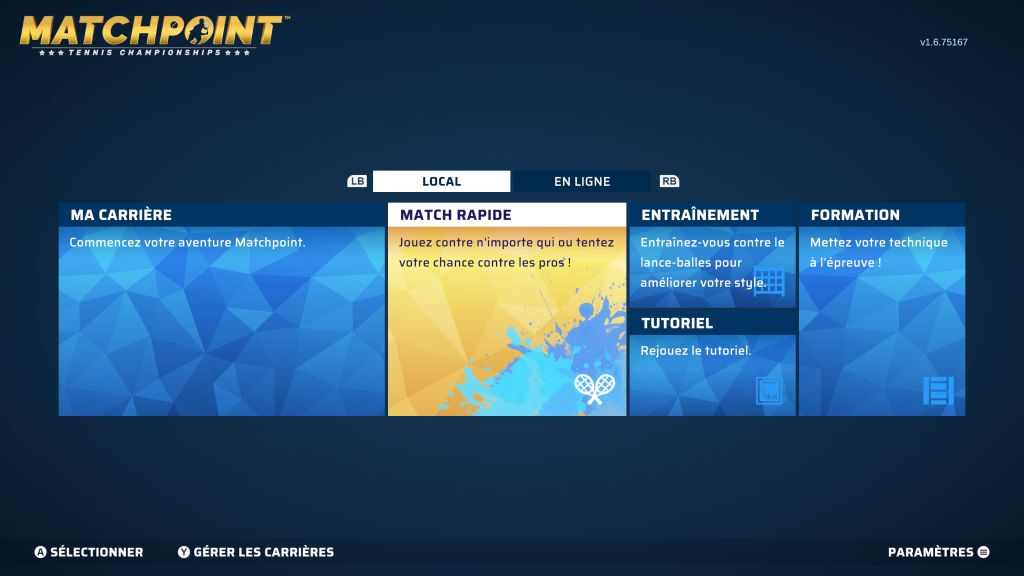This screenshot has height=576, width=1024.
Task: Click the Matchpoint Tennis Championships logo
Action: tap(154, 36)
